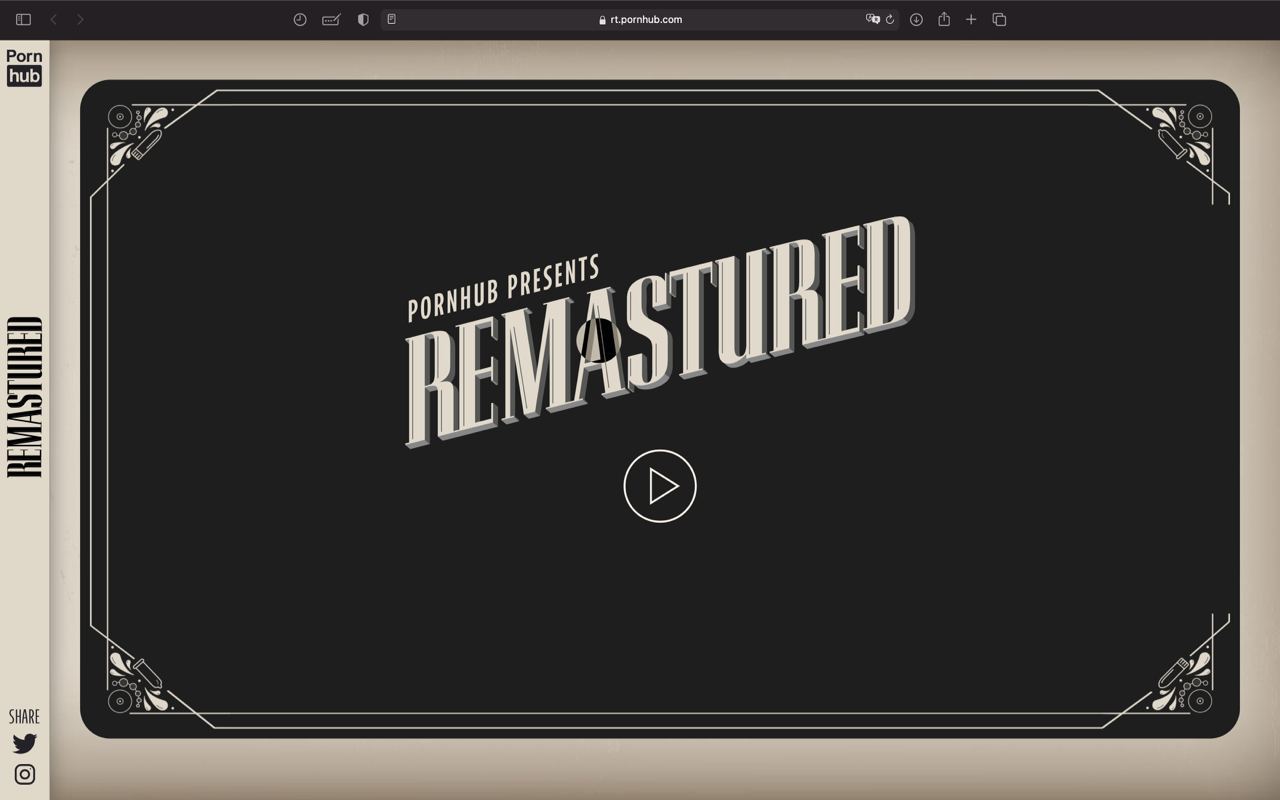Click the rt.pornhub.com address bar
The width and height of the screenshot is (1280, 800).
640,19
